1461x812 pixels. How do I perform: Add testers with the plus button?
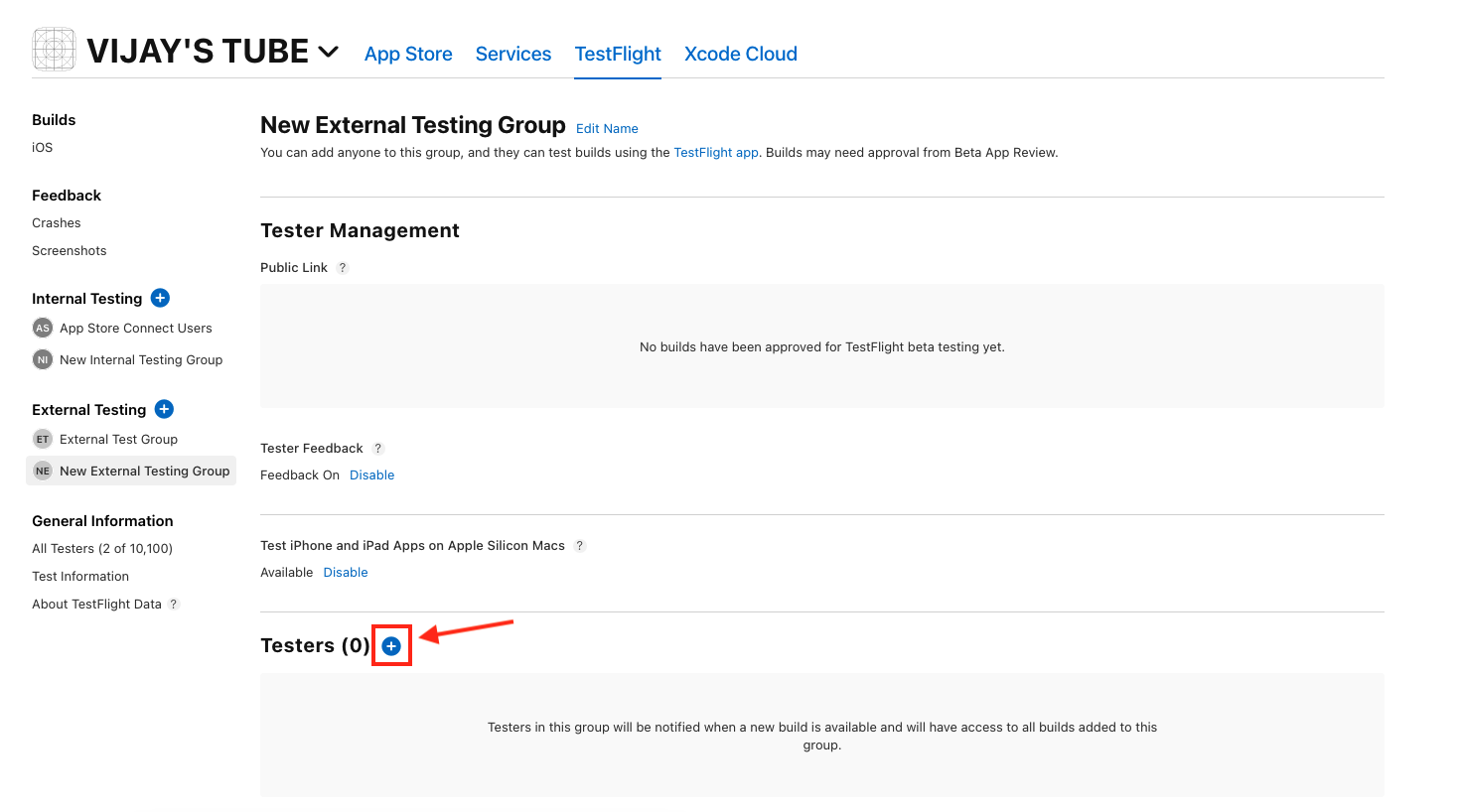pos(391,646)
